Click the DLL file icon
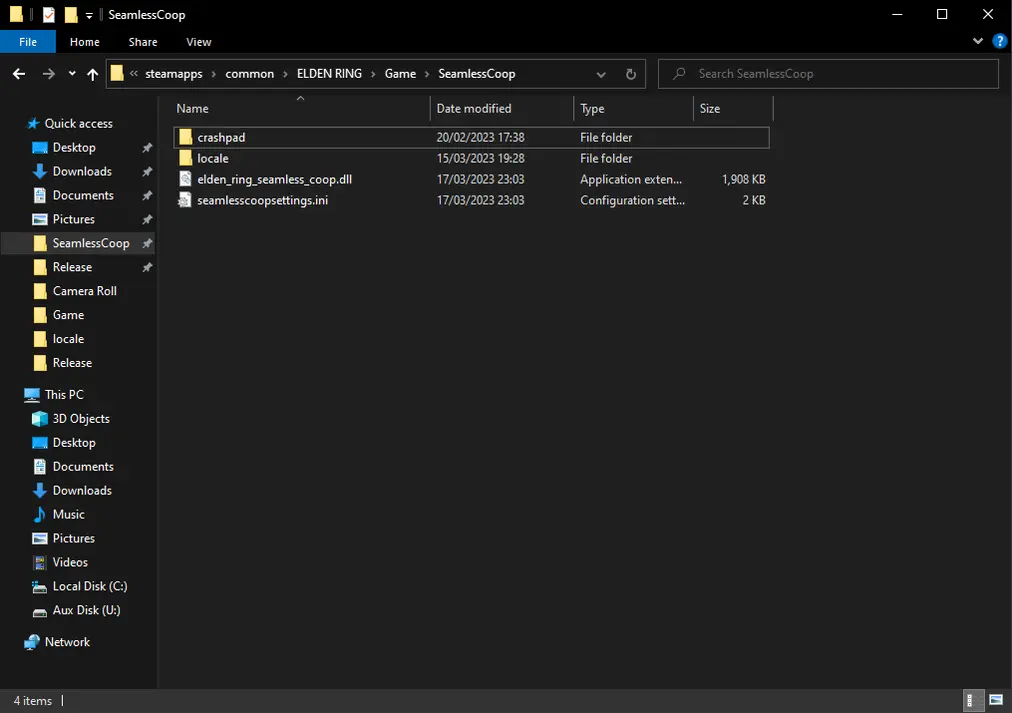This screenshot has width=1012, height=713. (x=185, y=179)
